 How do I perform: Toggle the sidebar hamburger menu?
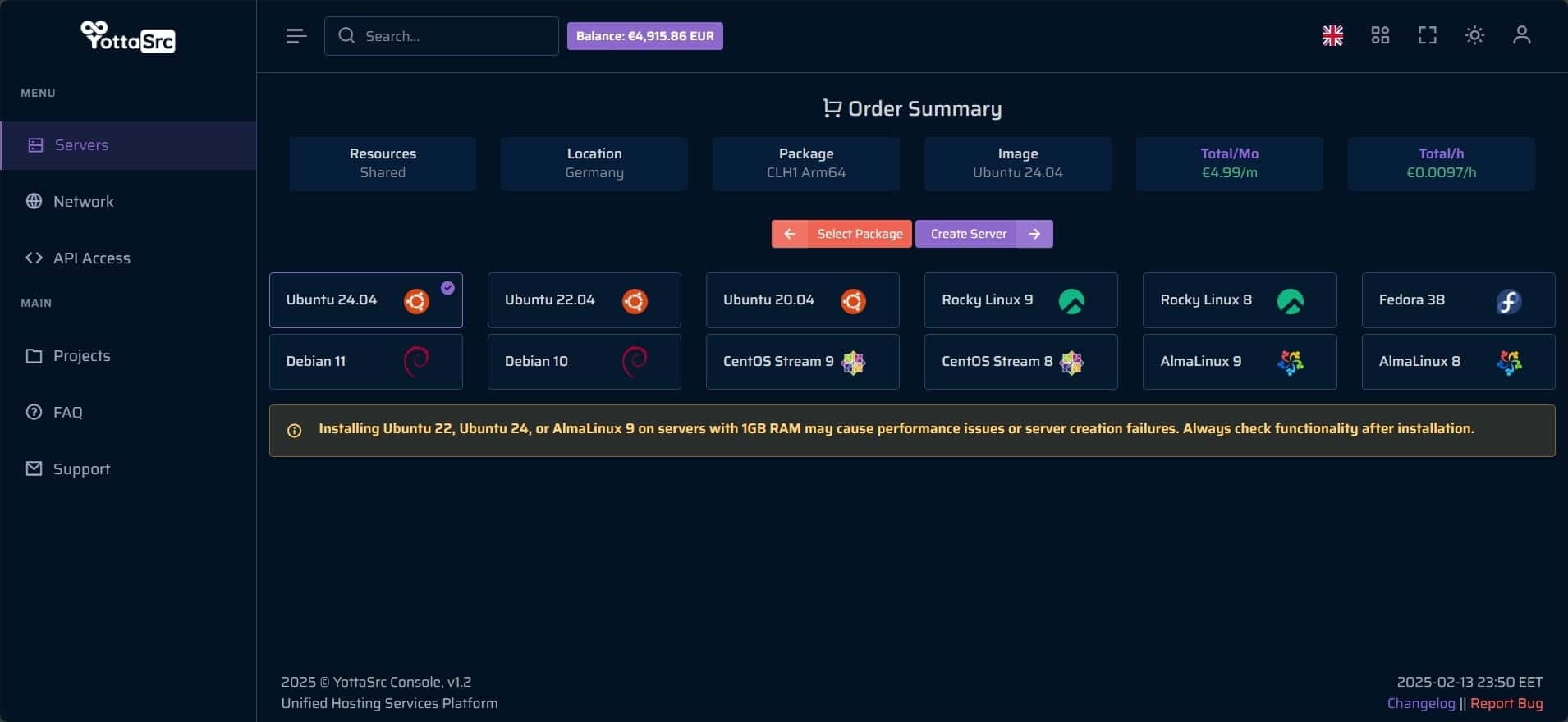click(296, 36)
